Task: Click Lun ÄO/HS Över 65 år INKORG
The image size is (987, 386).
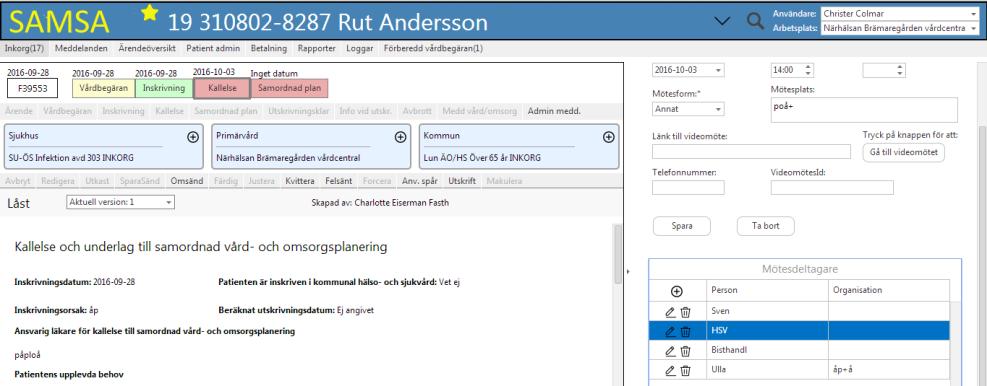Action: [x=482, y=158]
